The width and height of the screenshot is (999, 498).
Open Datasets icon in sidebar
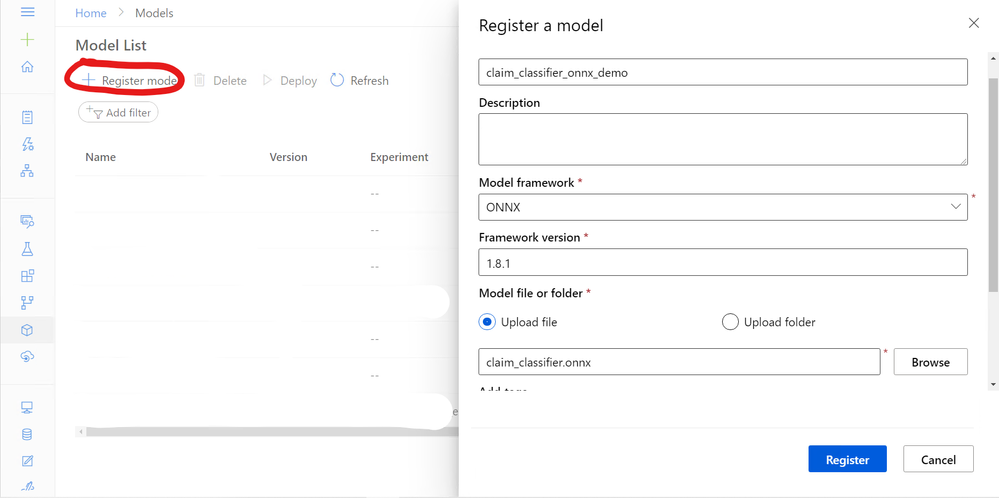[x=27, y=222]
